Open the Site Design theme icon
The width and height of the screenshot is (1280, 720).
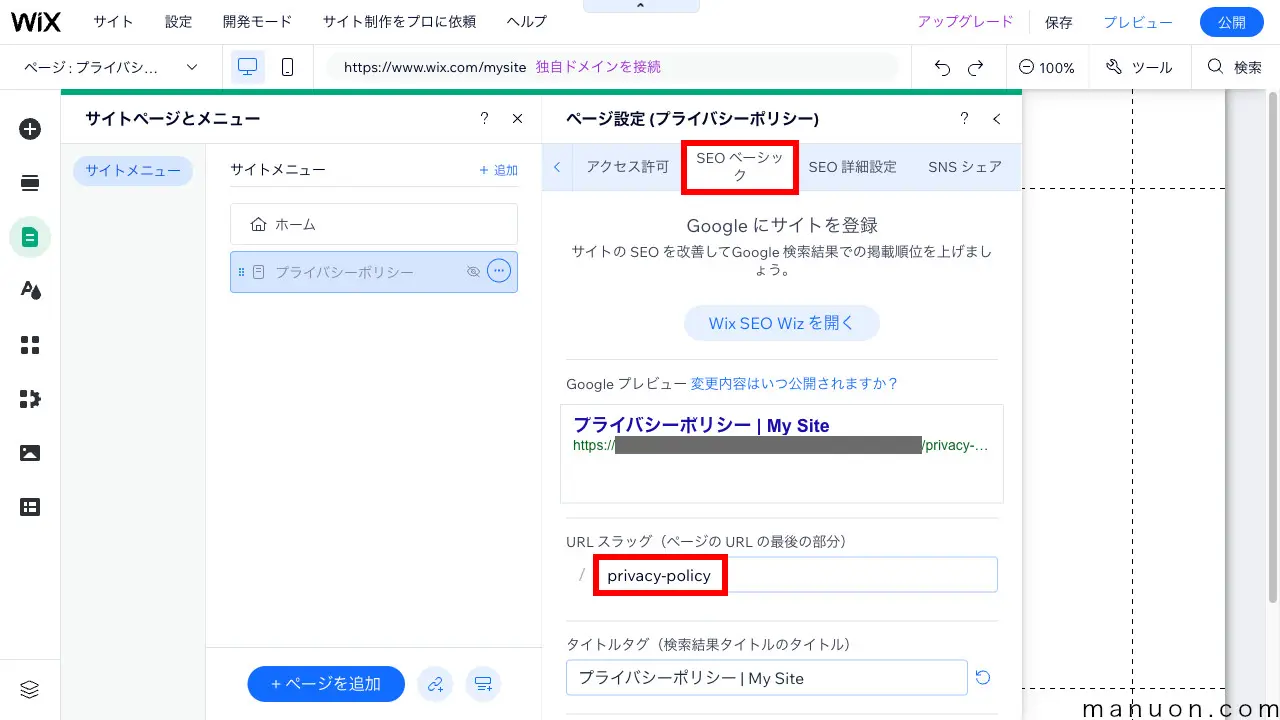tap(30, 291)
